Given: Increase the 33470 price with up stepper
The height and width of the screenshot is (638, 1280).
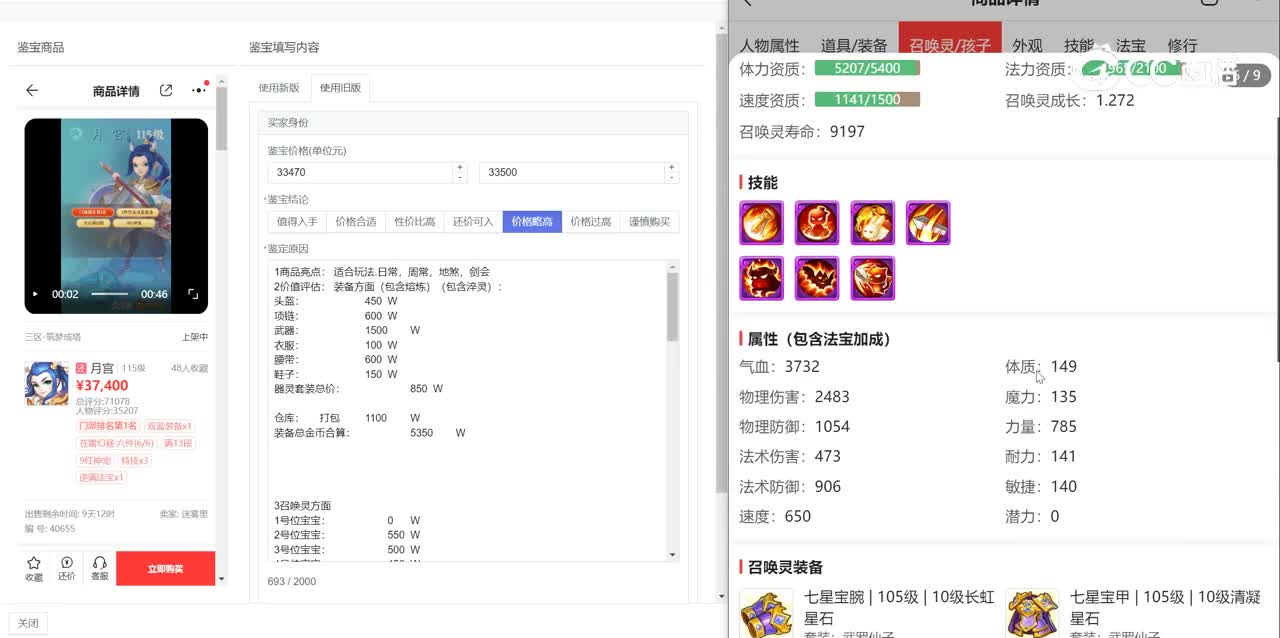Looking at the screenshot, I should click(460, 167).
